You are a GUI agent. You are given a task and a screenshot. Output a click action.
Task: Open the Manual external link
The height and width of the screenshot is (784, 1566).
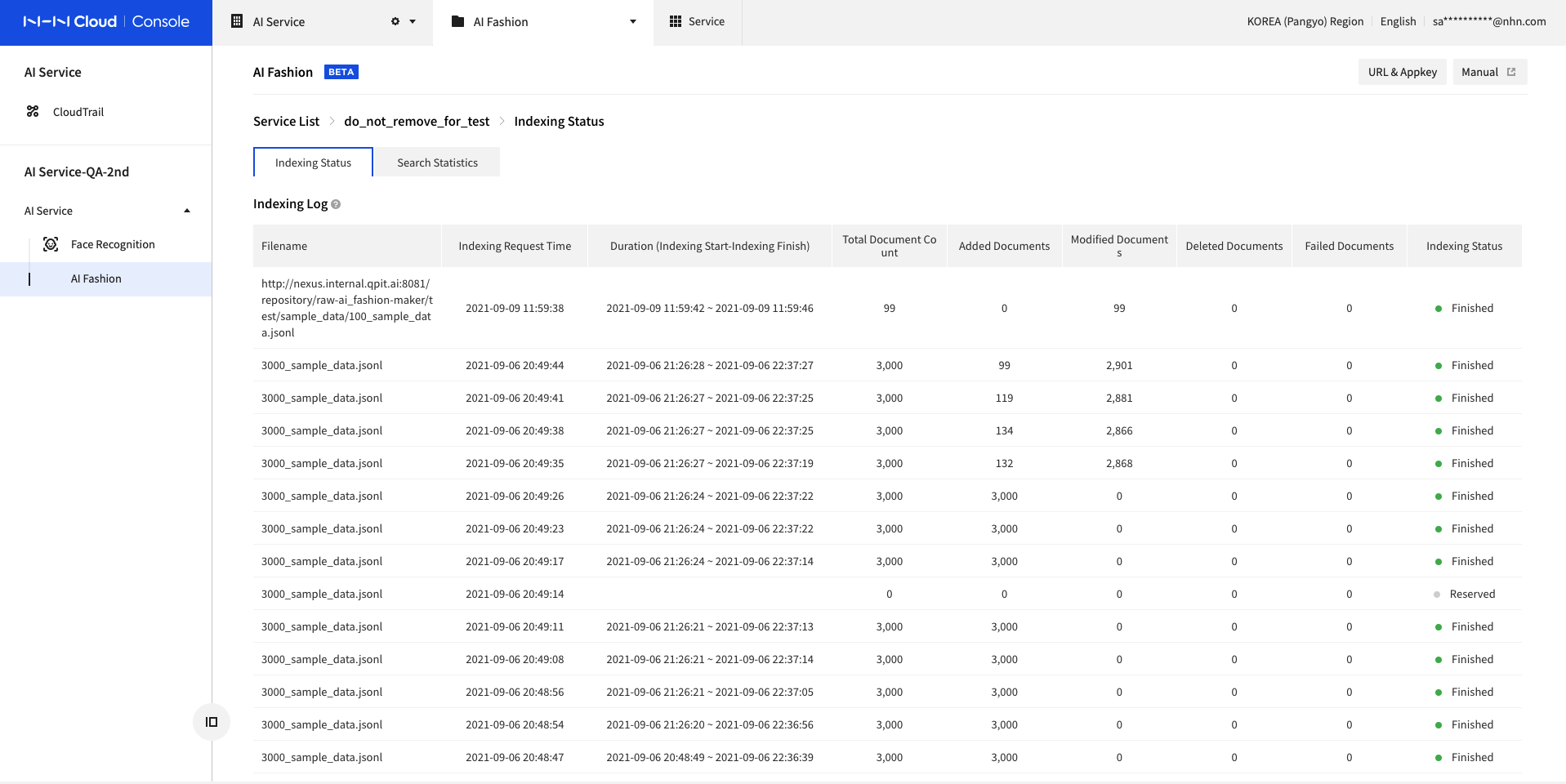coord(1489,72)
